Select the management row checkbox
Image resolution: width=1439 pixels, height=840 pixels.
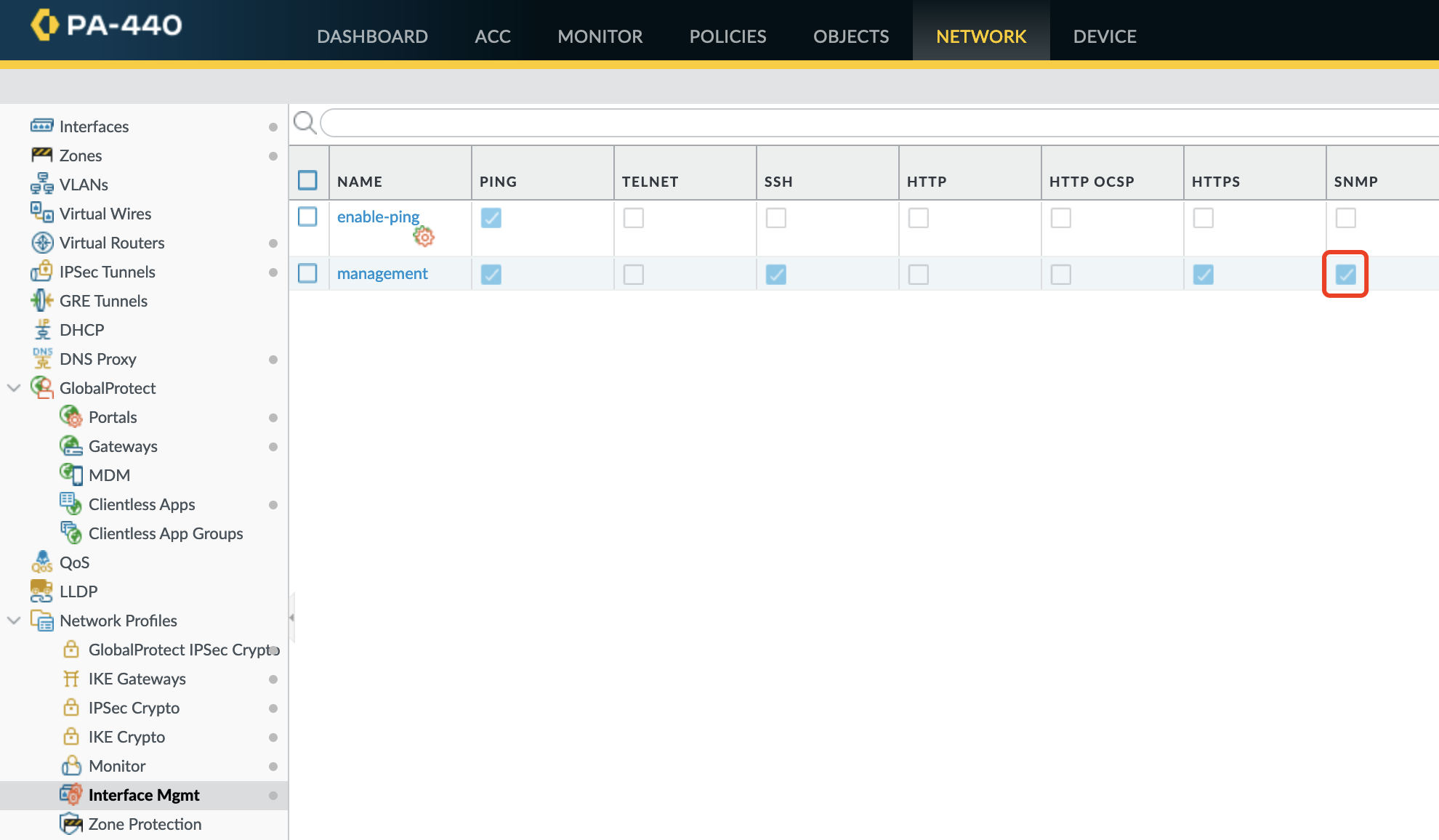307,273
